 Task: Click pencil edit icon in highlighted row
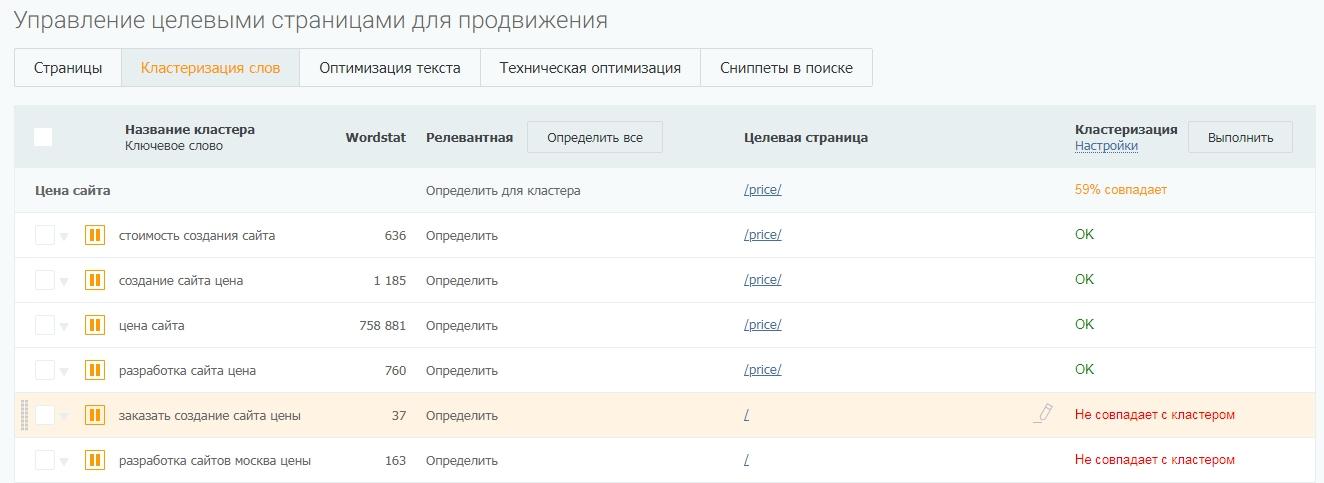point(1043,413)
